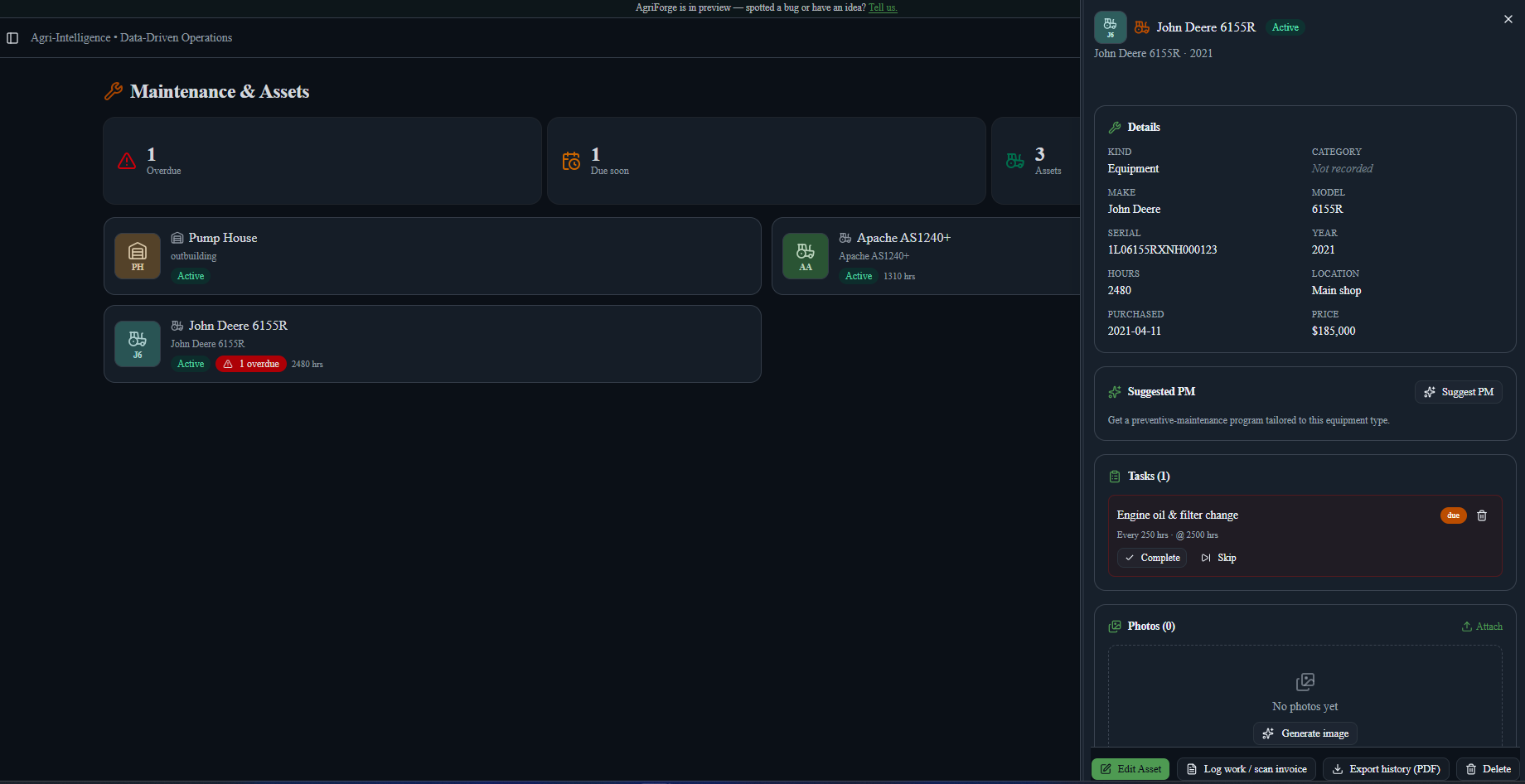Click the Due soon calendar icon

click(571, 161)
